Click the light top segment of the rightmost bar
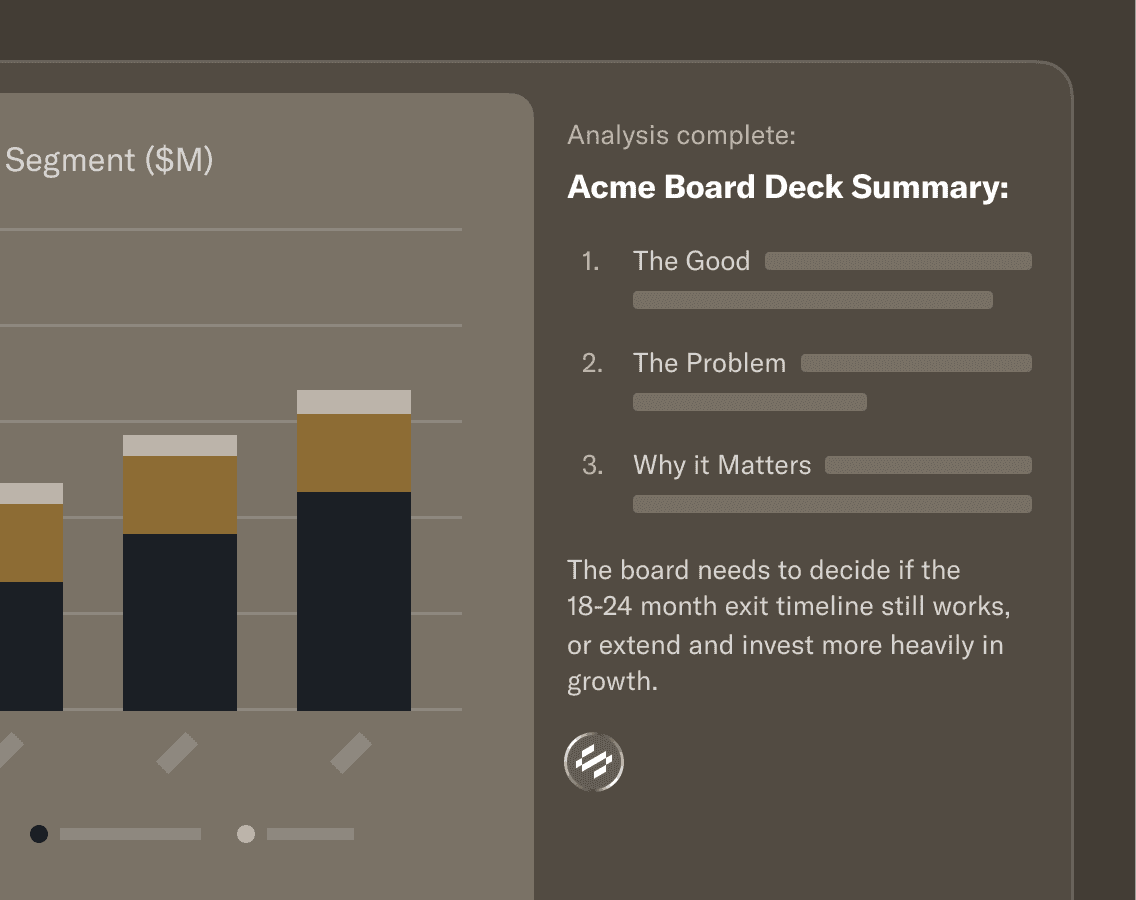The image size is (1136, 900). click(x=354, y=402)
